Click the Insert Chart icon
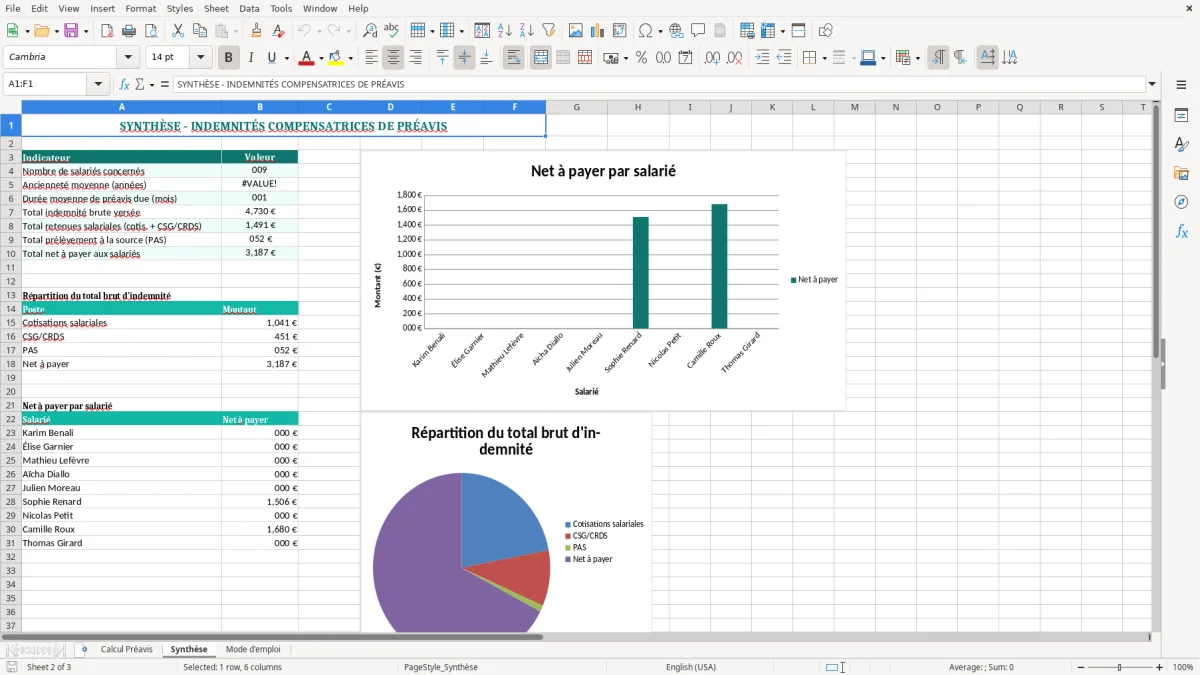1200x675 pixels. (x=598, y=31)
